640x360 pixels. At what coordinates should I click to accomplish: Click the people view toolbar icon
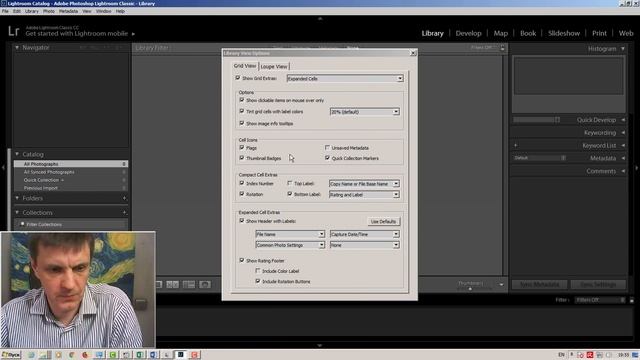(205, 284)
